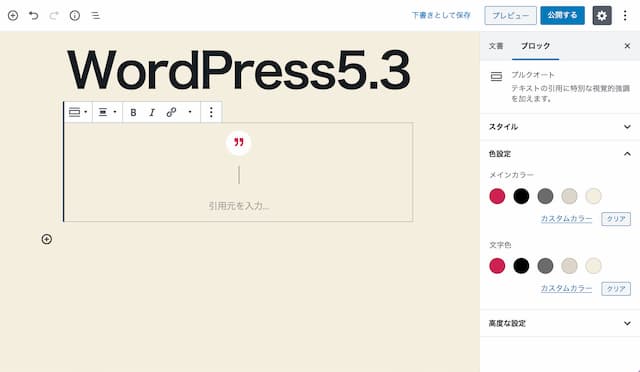Click the プレビュー button
640x372 pixels.
(x=511, y=16)
